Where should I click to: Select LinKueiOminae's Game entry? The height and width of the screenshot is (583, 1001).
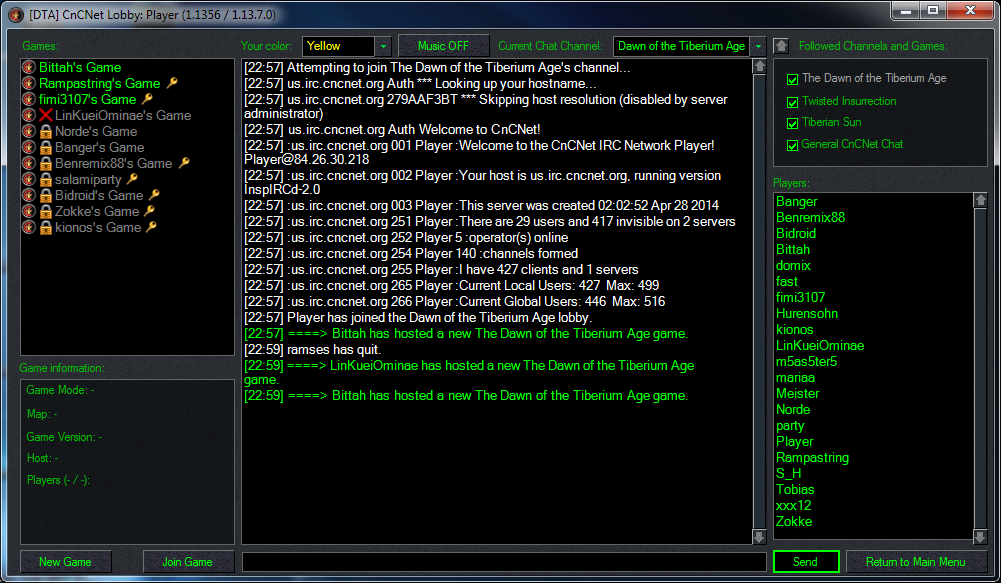pyautogui.click(x=123, y=115)
